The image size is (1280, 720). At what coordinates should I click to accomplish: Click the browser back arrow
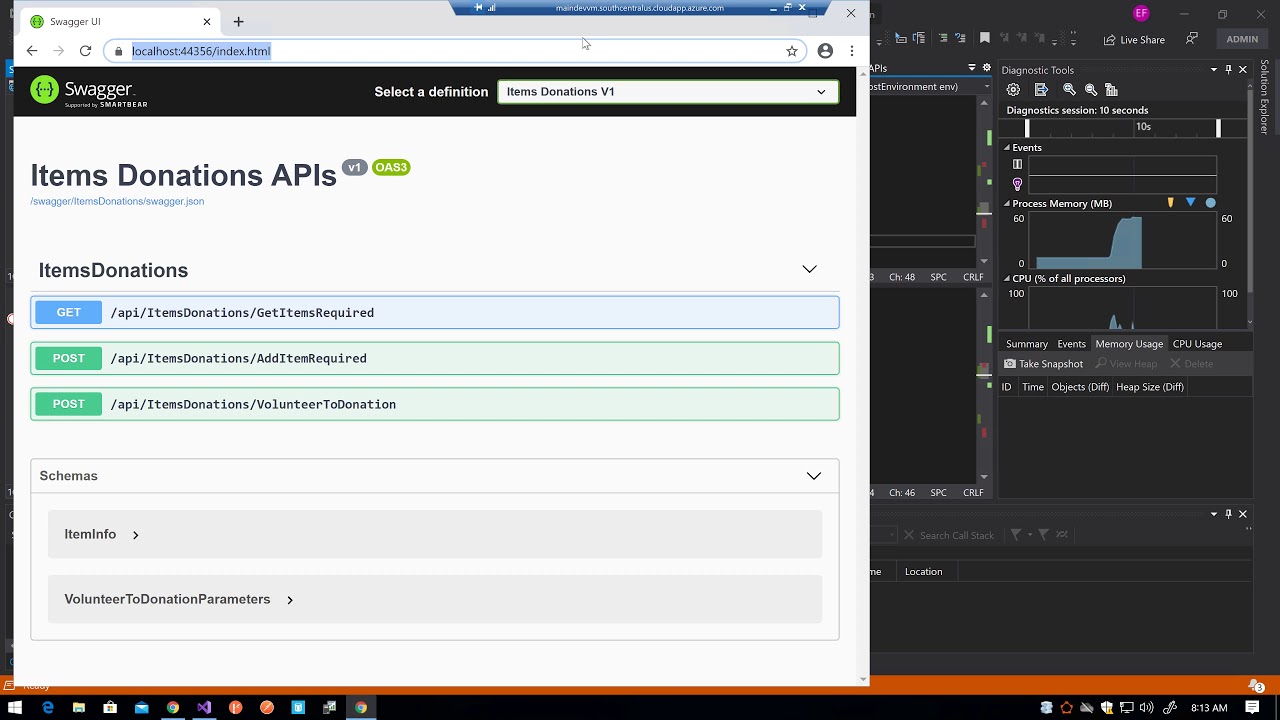[32, 51]
